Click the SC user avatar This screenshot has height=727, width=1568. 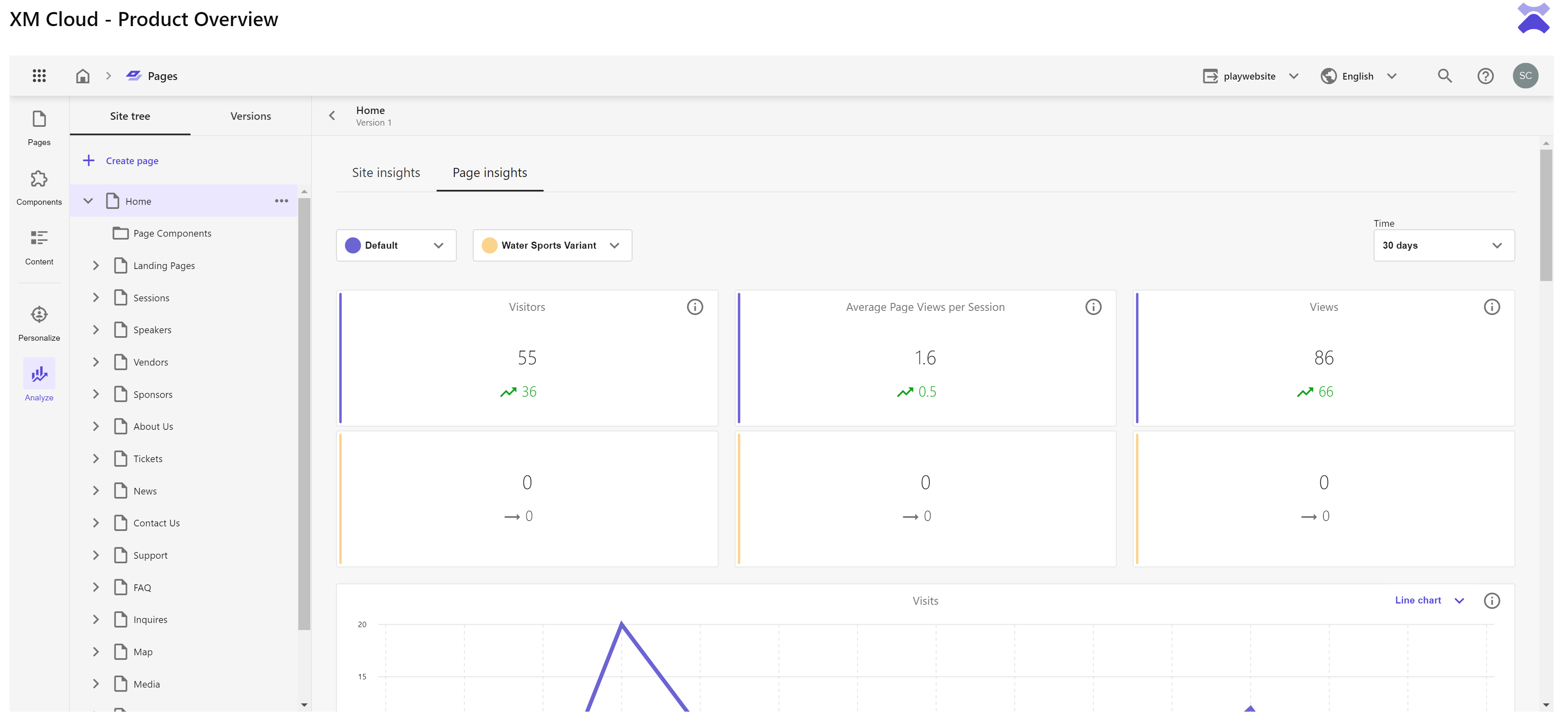(x=1525, y=76)
